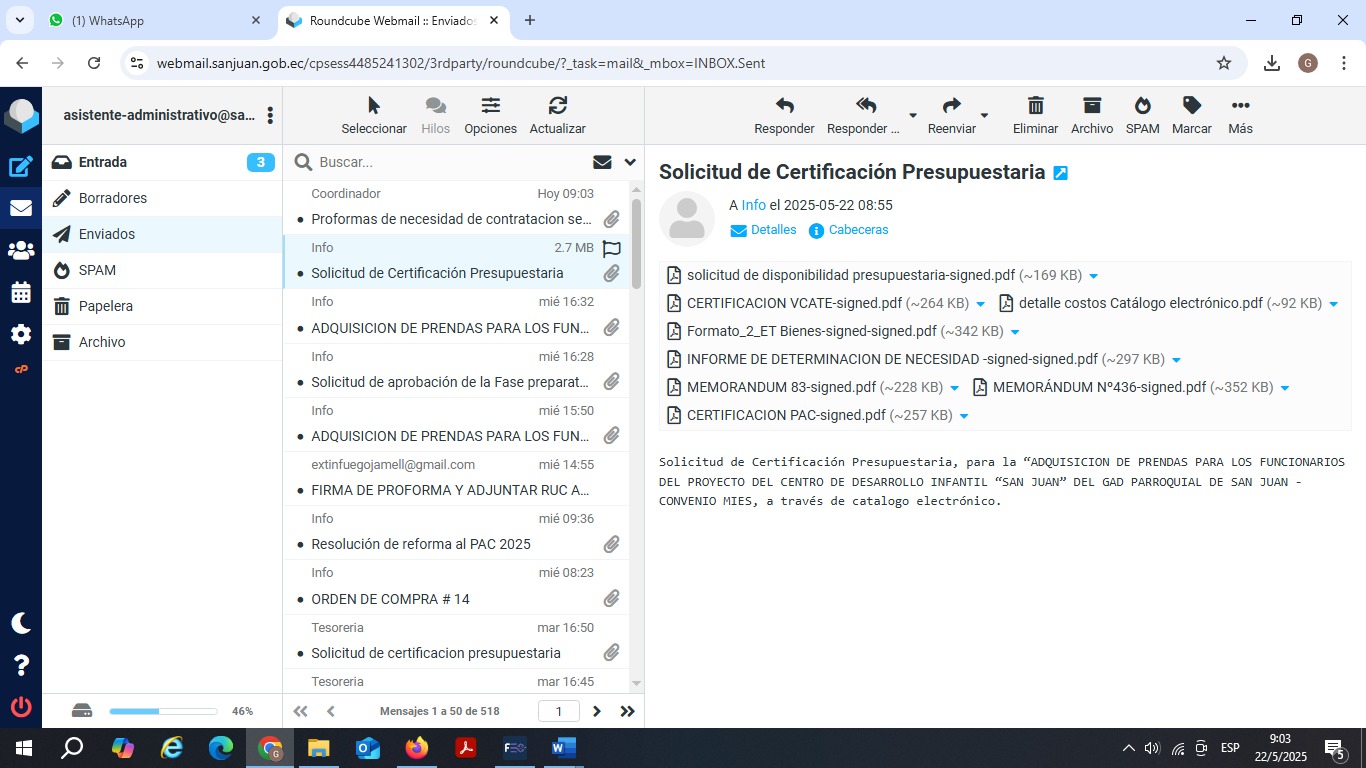Click the Detalles link

pyautogui.click(x=773, y=230)
